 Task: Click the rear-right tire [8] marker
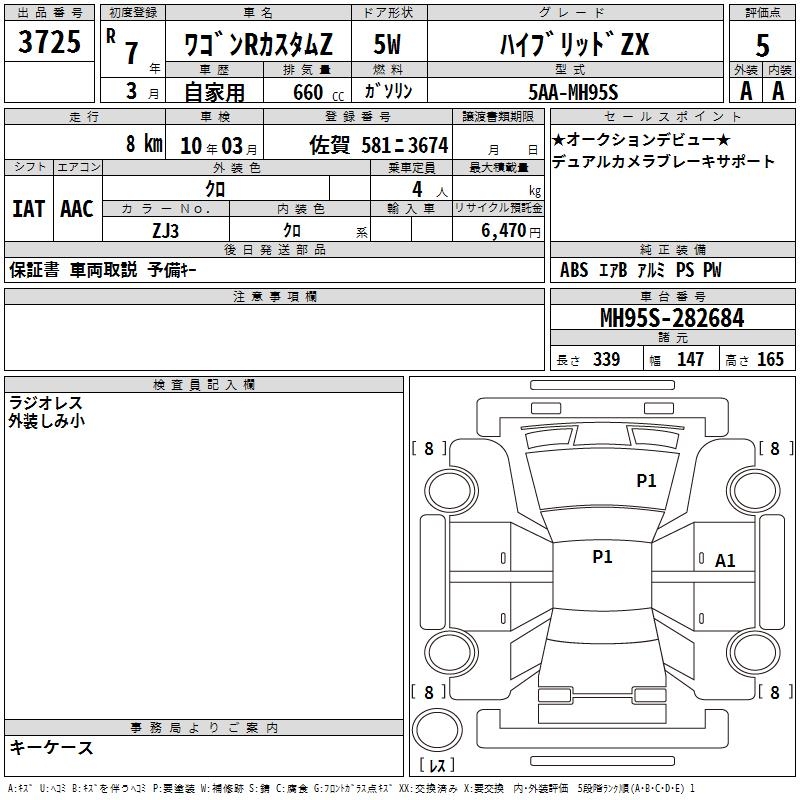774,692
